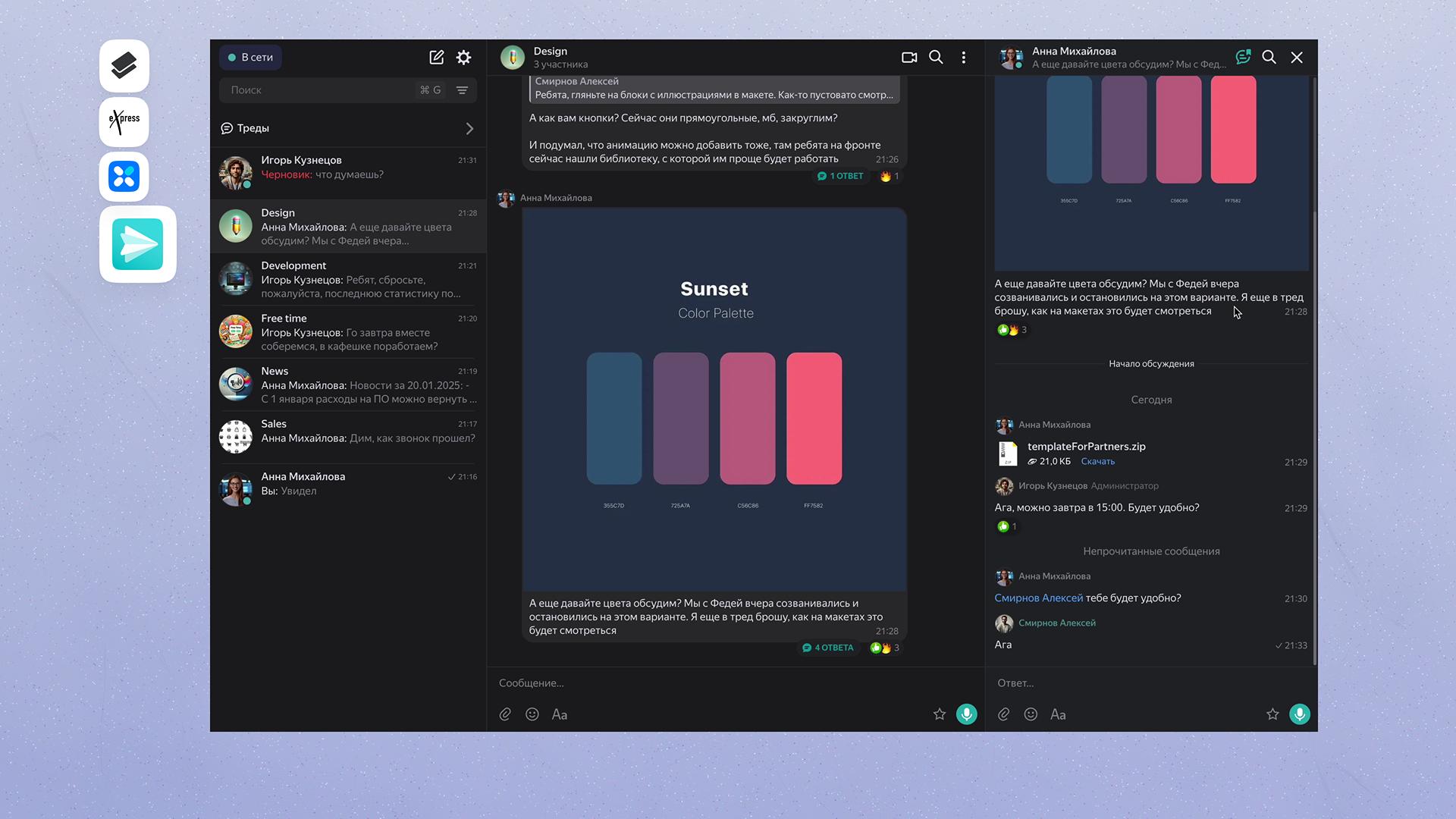The image size is (1456, 819).
Task: Toggle the thumbs-up reaction on Igor's reply
Action: click(x=1006, y=526)
